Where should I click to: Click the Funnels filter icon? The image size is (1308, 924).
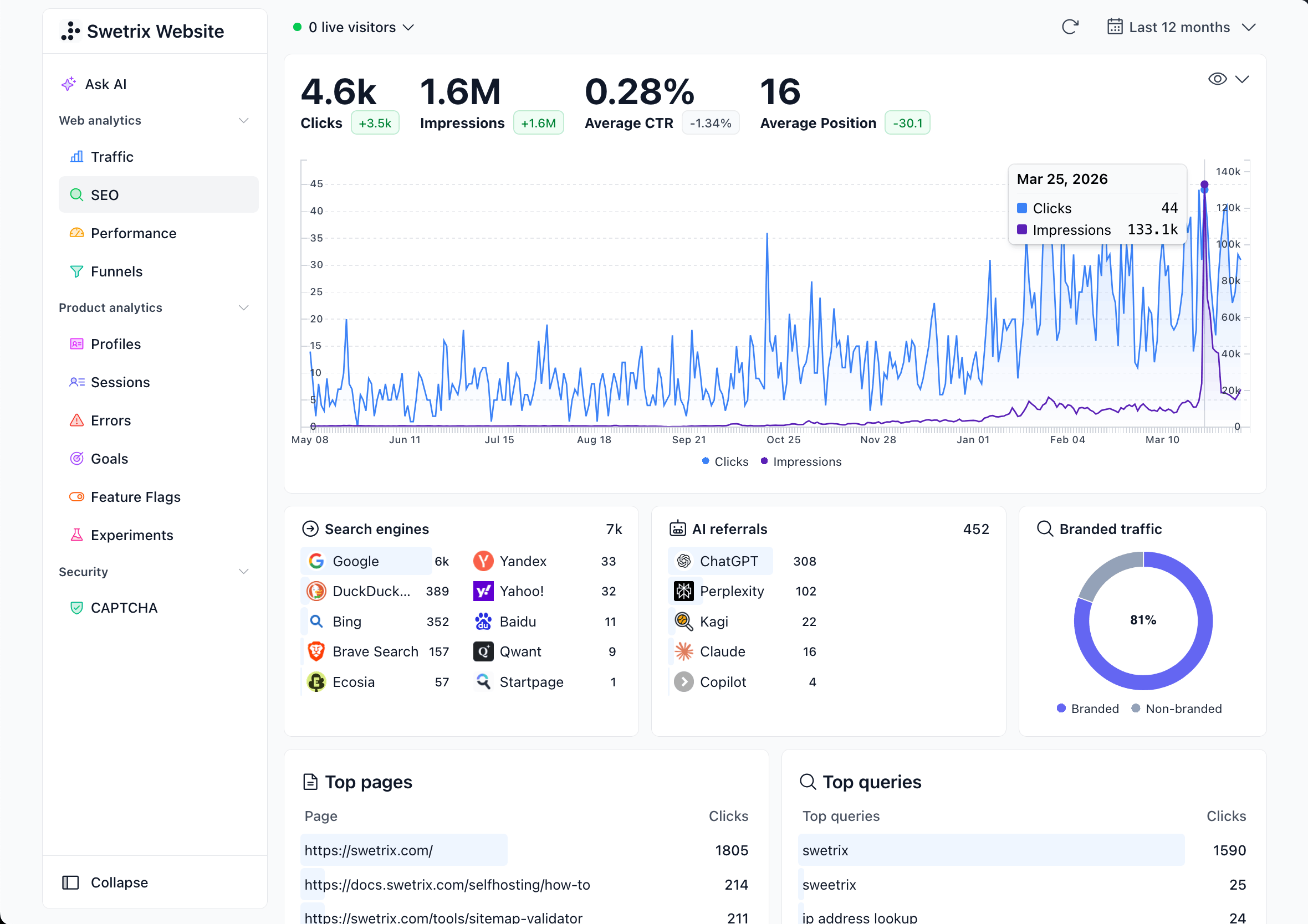(x=76, y=271)
